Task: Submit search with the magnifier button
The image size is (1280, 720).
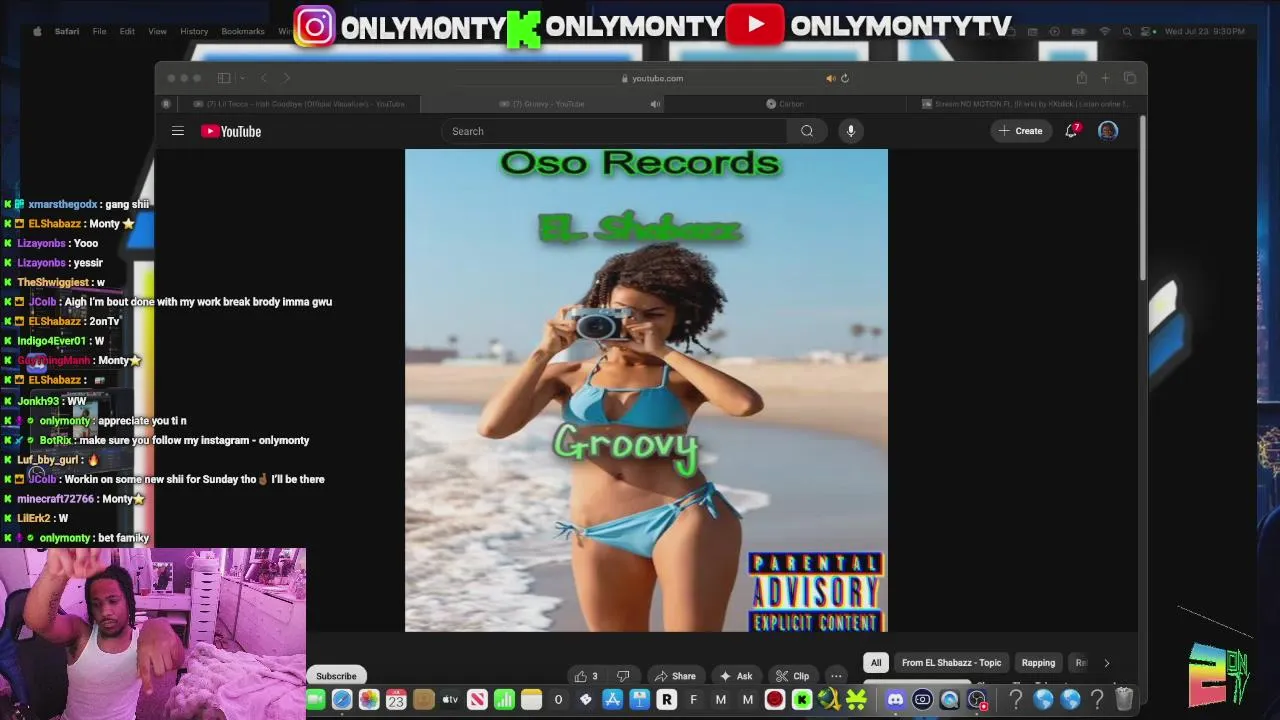Action: (807, 131)
